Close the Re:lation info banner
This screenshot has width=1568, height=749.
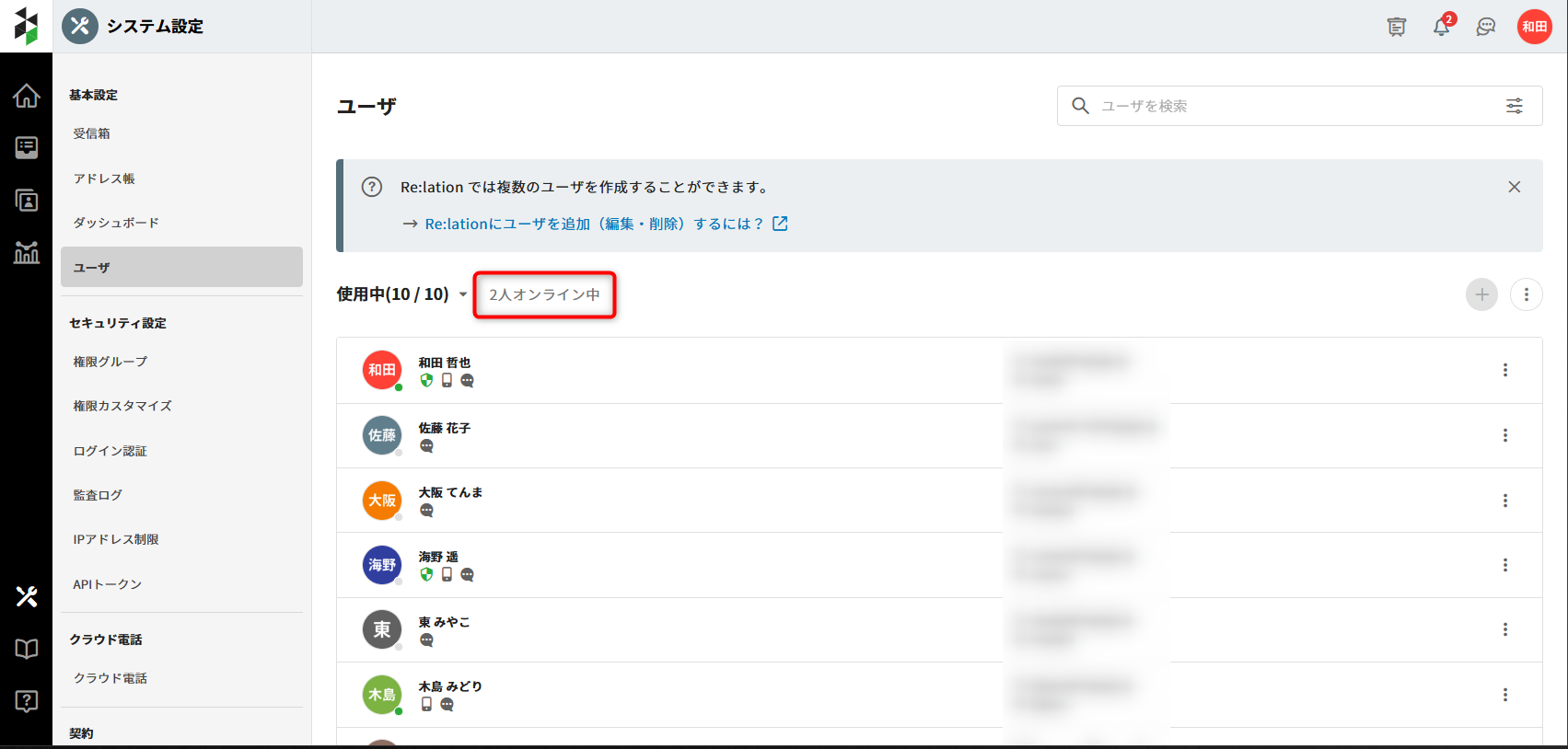[x=1514, y=187]
